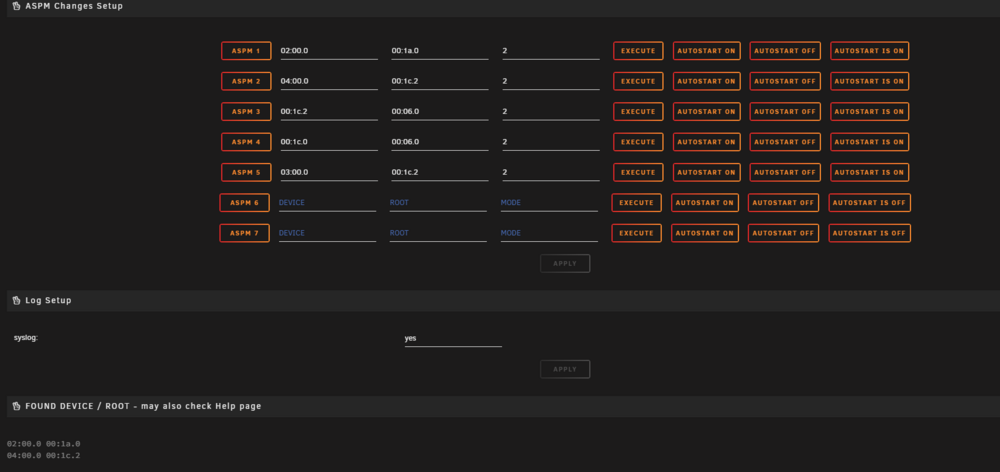The image size is (1000, 472).
Task: Turn autostart off for ASPM 1
Action: tap(785, 51)
